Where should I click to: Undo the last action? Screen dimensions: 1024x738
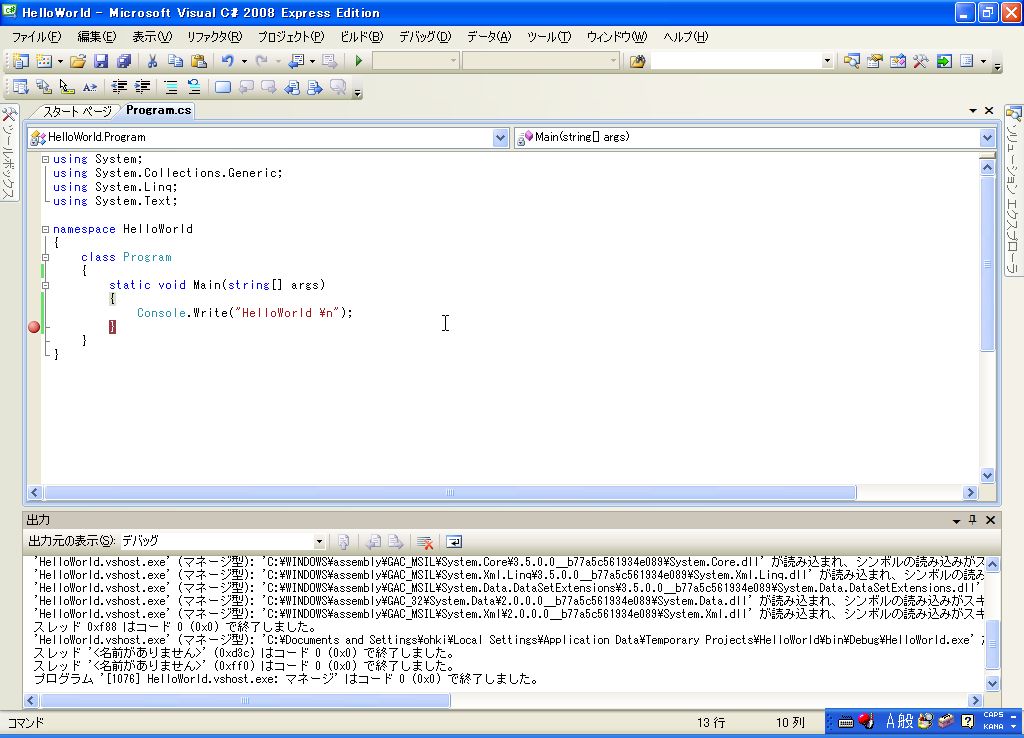coord(227,61)
